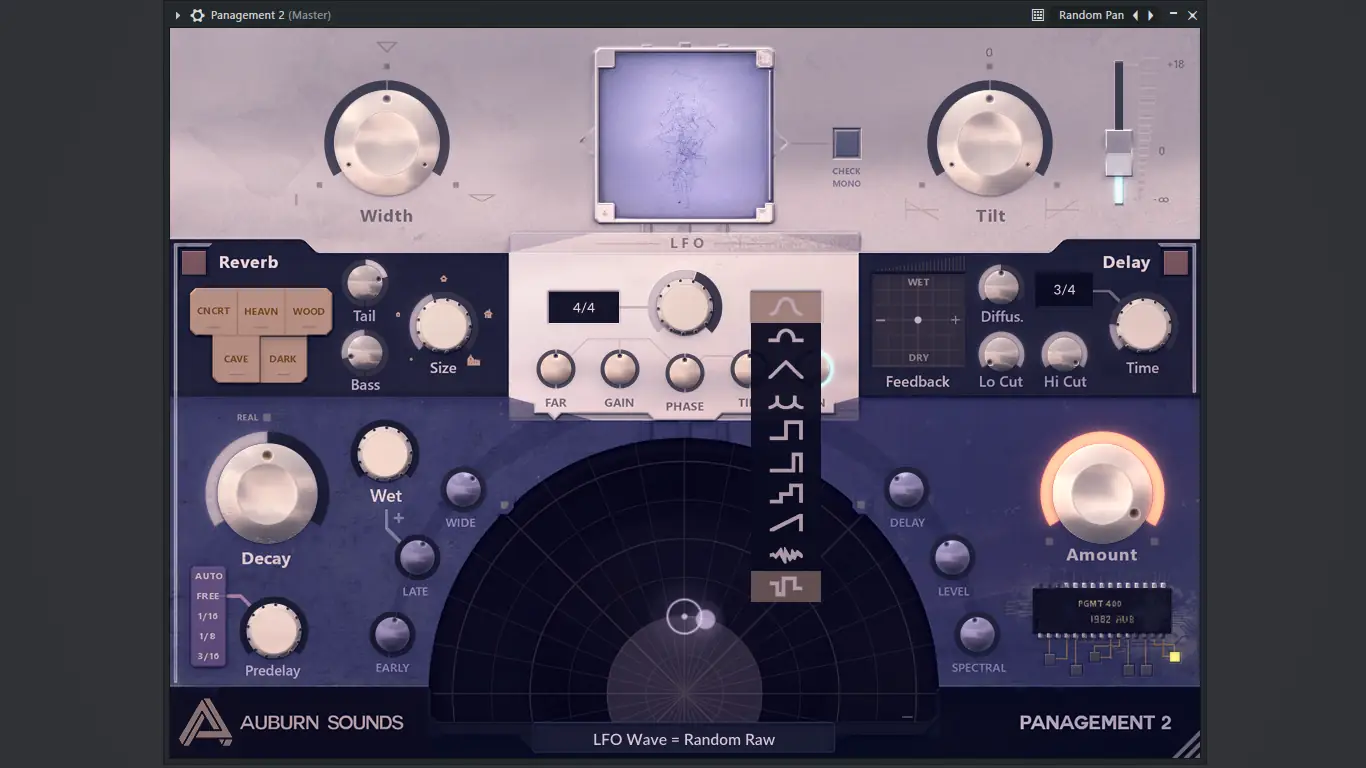The height and width of the screenshot is (768, 1366).
Task: Click the house icon right of Size knob
Action: click(488, 314)
